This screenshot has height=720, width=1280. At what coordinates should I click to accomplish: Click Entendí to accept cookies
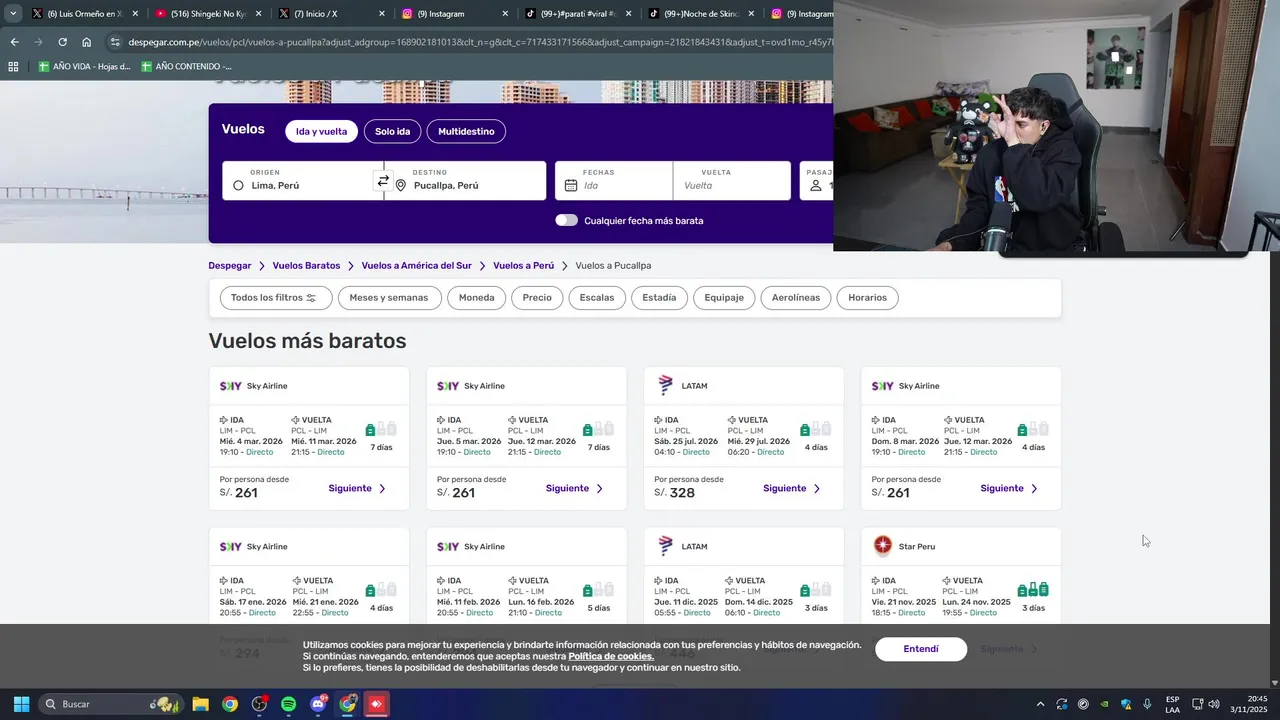tap(921, 649)
